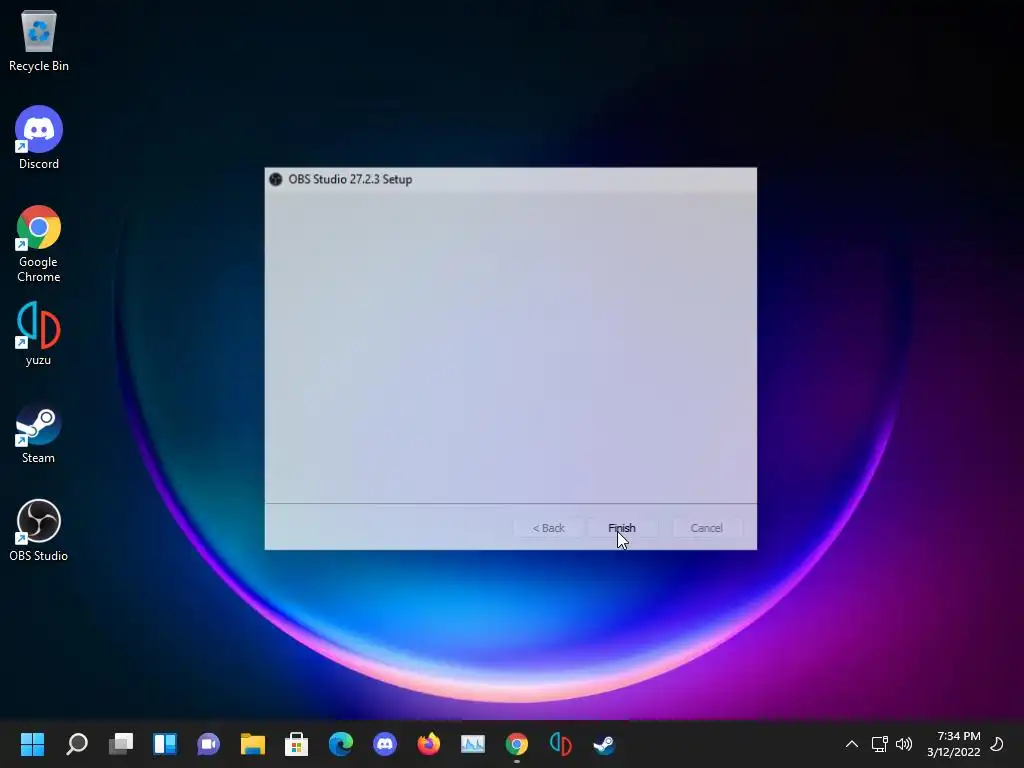Open File Explorer from taskbar
Image resolution: width=1024 pixels, height=768 pixels.
pos(253,744)
